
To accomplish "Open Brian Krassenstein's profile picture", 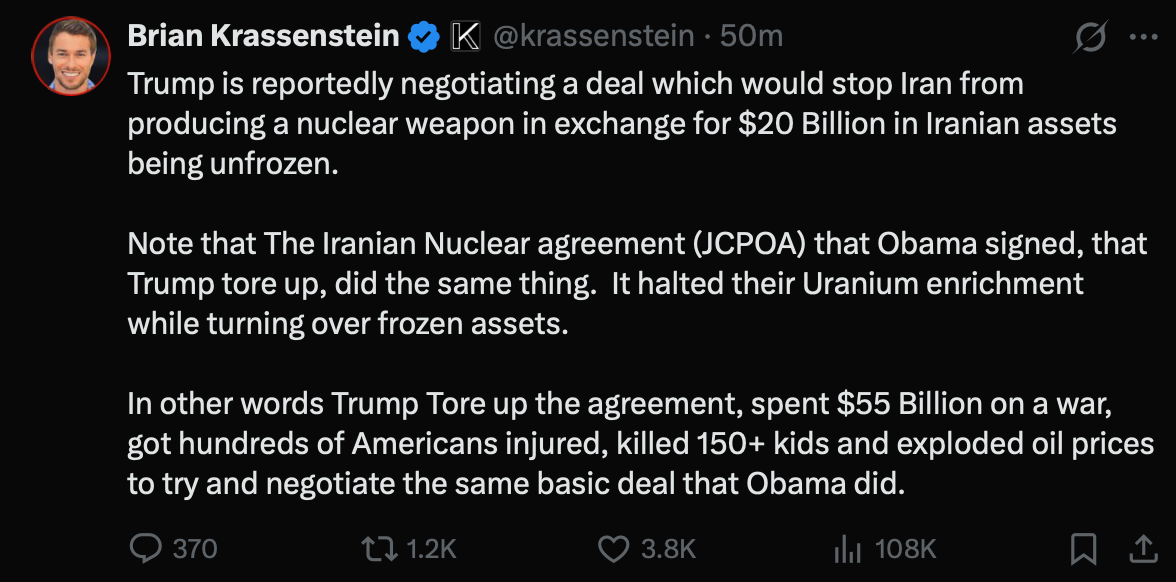I will 65,56.
